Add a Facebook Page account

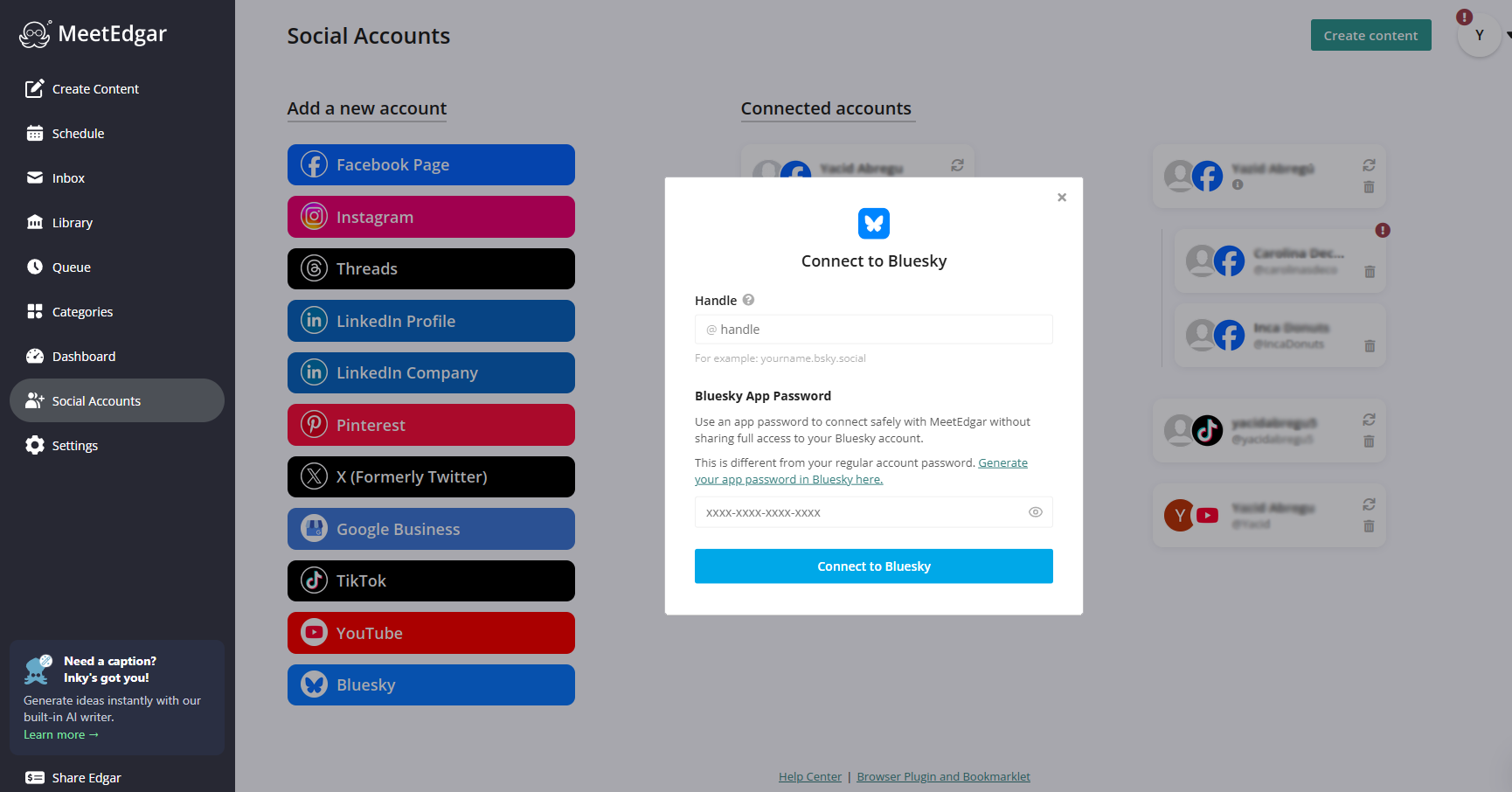click(431, 164)
